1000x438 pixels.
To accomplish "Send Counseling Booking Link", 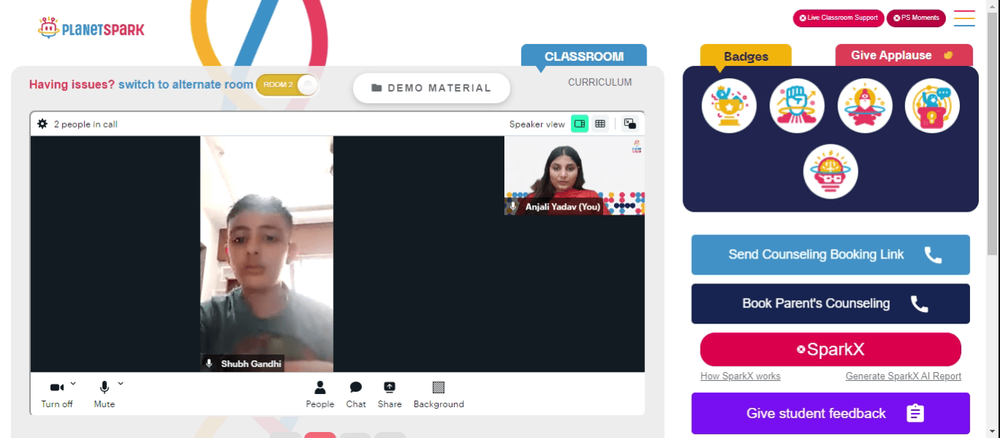I will tap(830, 254).
